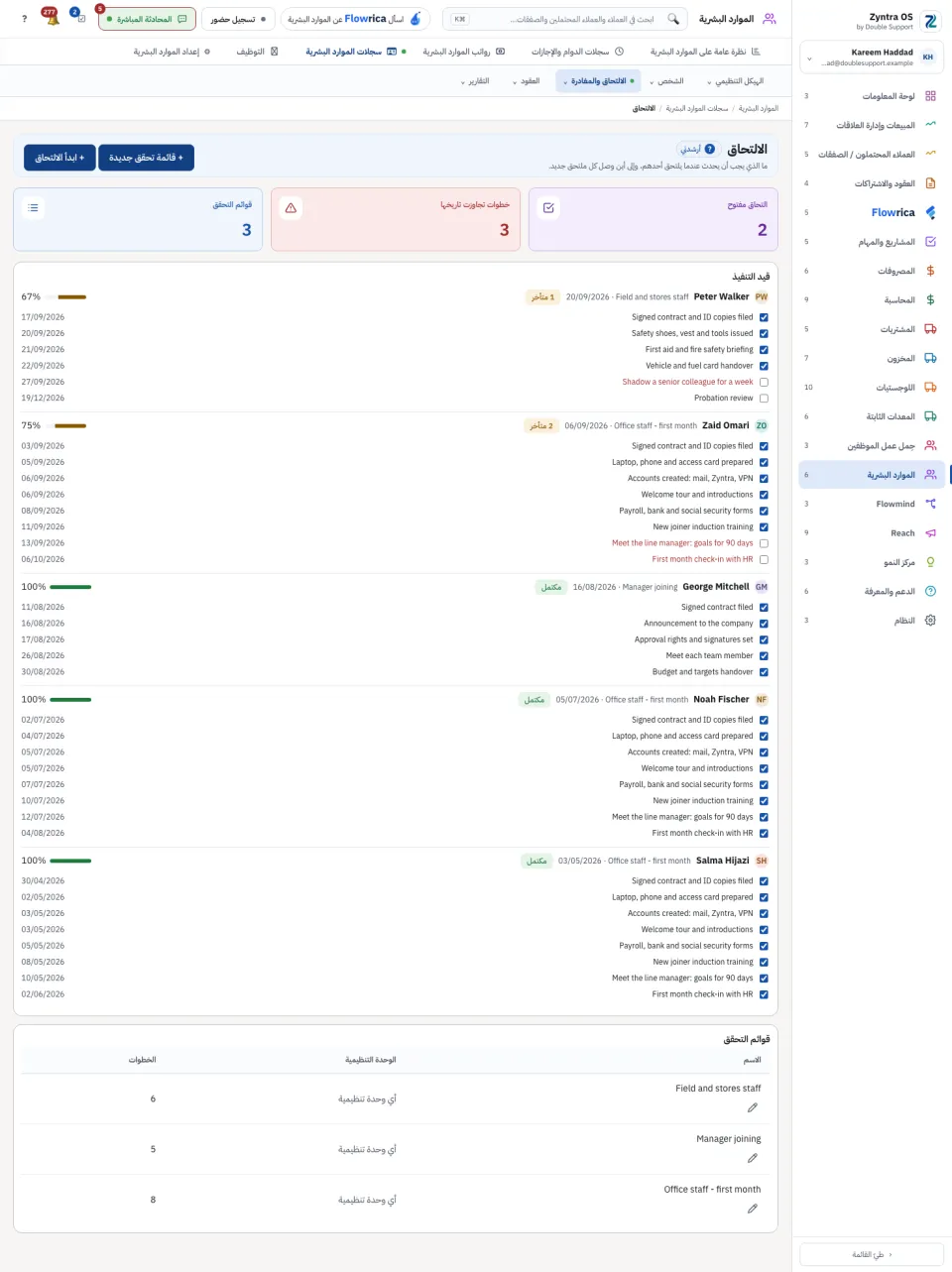Click the Flowrica logo in the sidebar
The image size is (952, 1272).
(930, 212)
